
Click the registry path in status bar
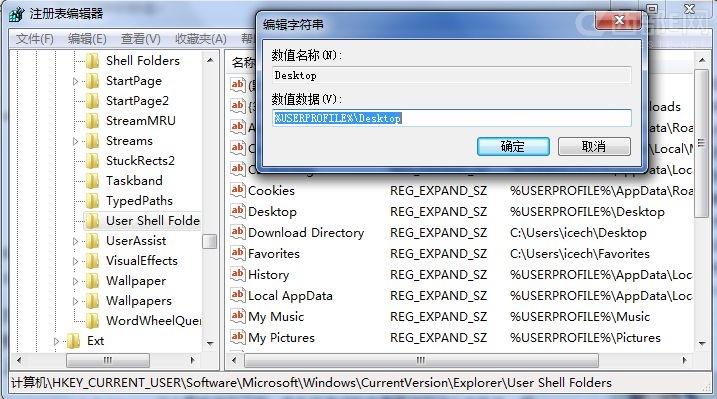pyautogui.click(x=311, y=383)
